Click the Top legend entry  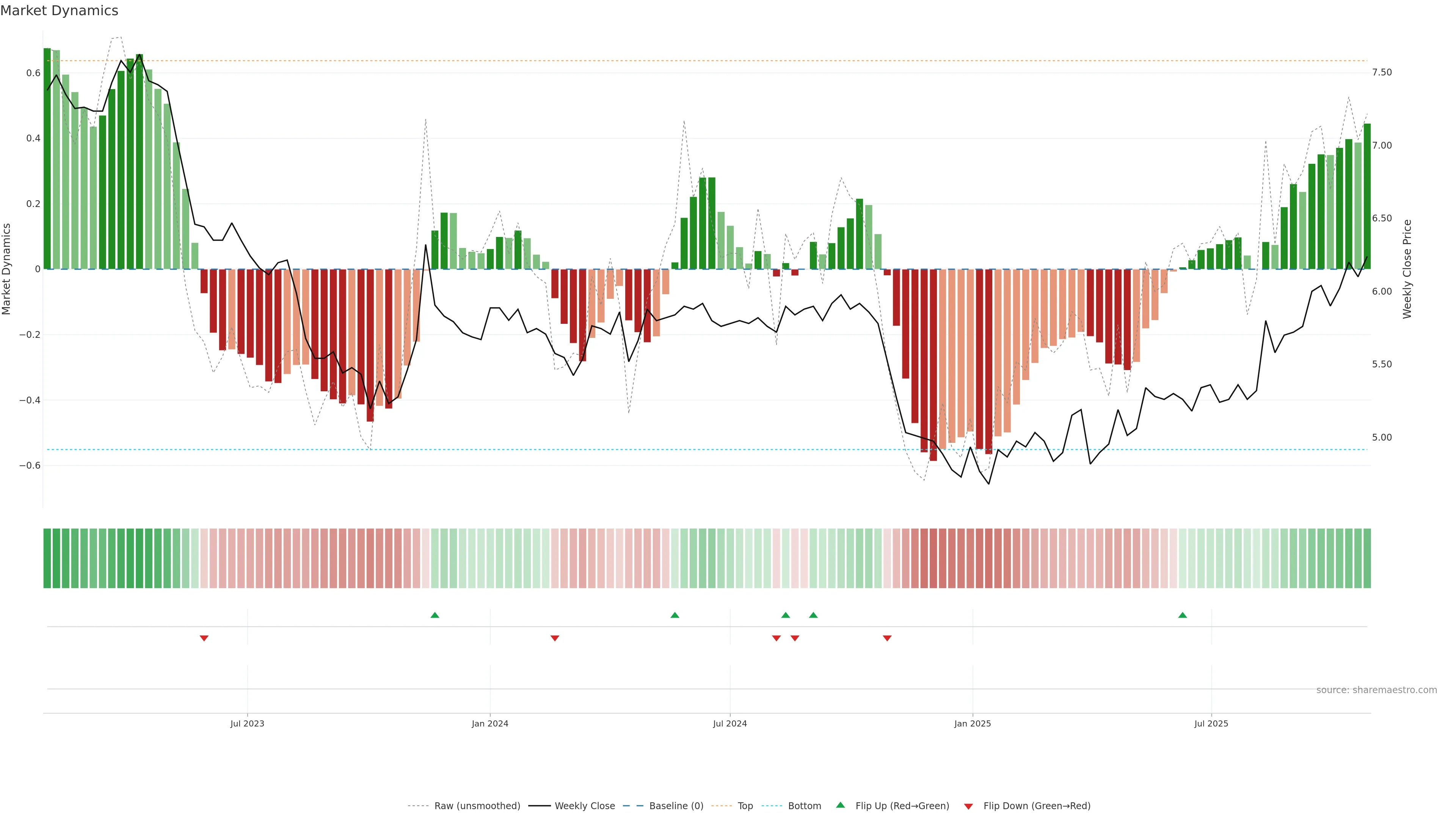(745, 806)
